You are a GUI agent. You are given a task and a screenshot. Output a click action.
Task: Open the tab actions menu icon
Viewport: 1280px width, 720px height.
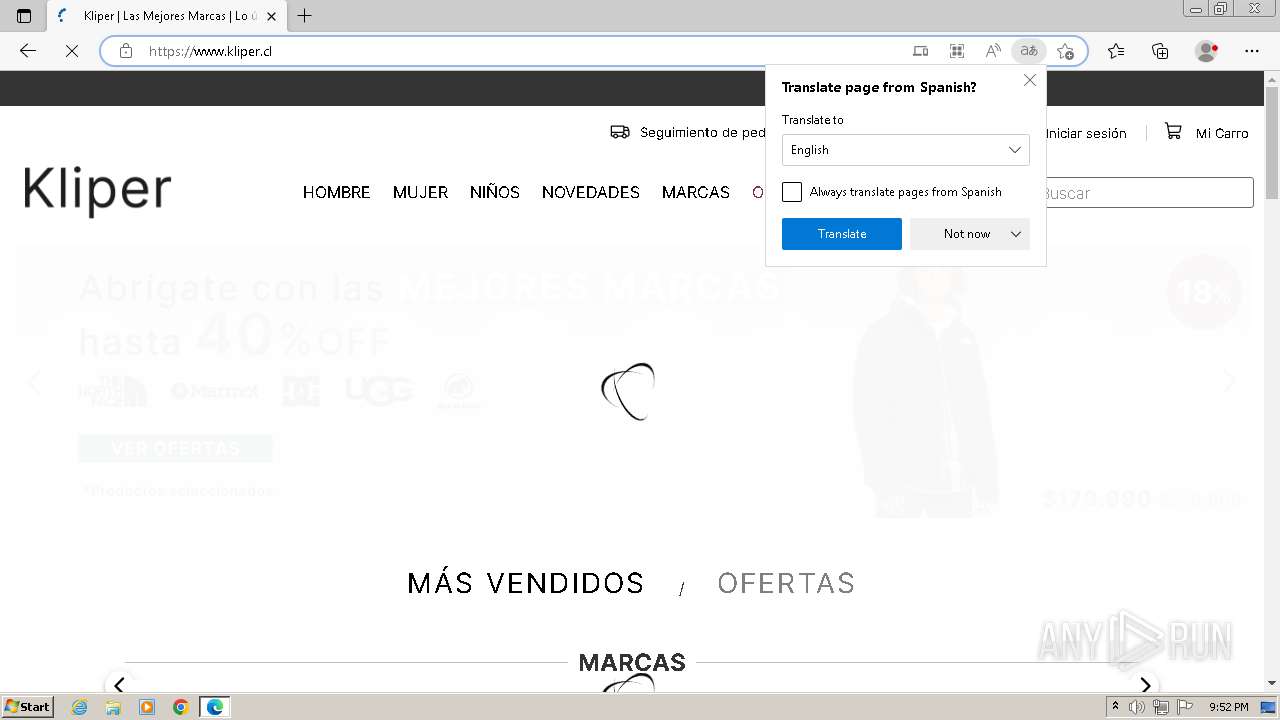(x=24, y=16)
